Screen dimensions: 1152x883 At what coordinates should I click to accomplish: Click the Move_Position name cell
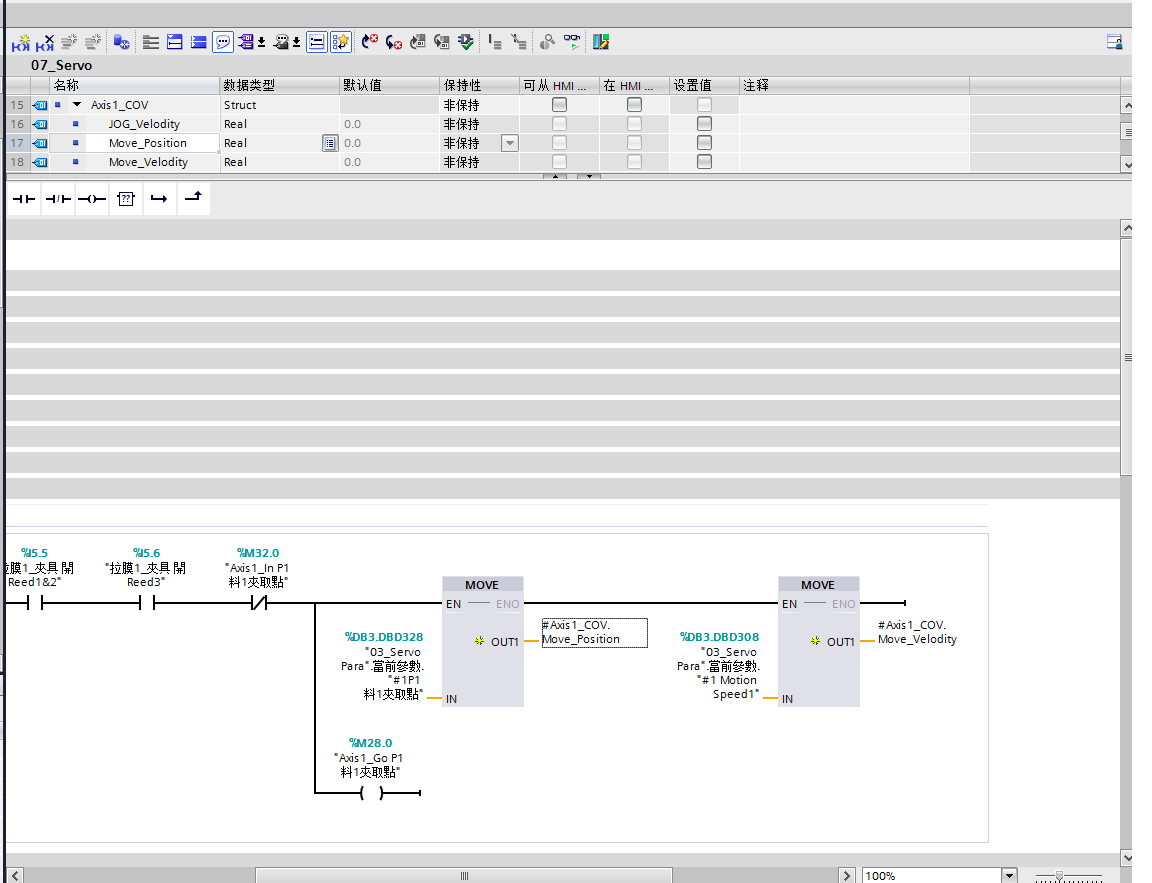tap(148, 143)
